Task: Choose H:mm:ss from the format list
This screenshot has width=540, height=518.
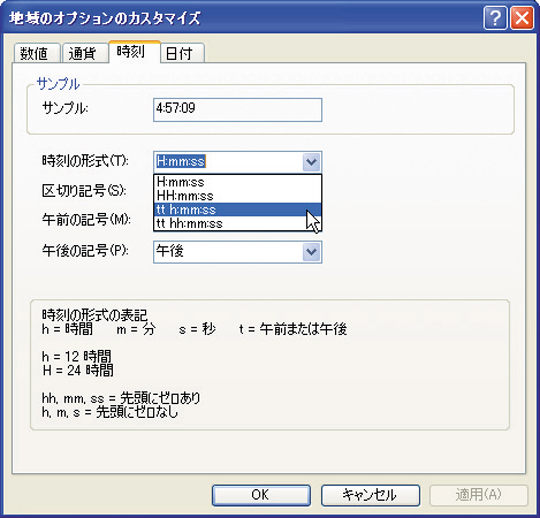Action: pyautogui.click(x=237, y=182)
